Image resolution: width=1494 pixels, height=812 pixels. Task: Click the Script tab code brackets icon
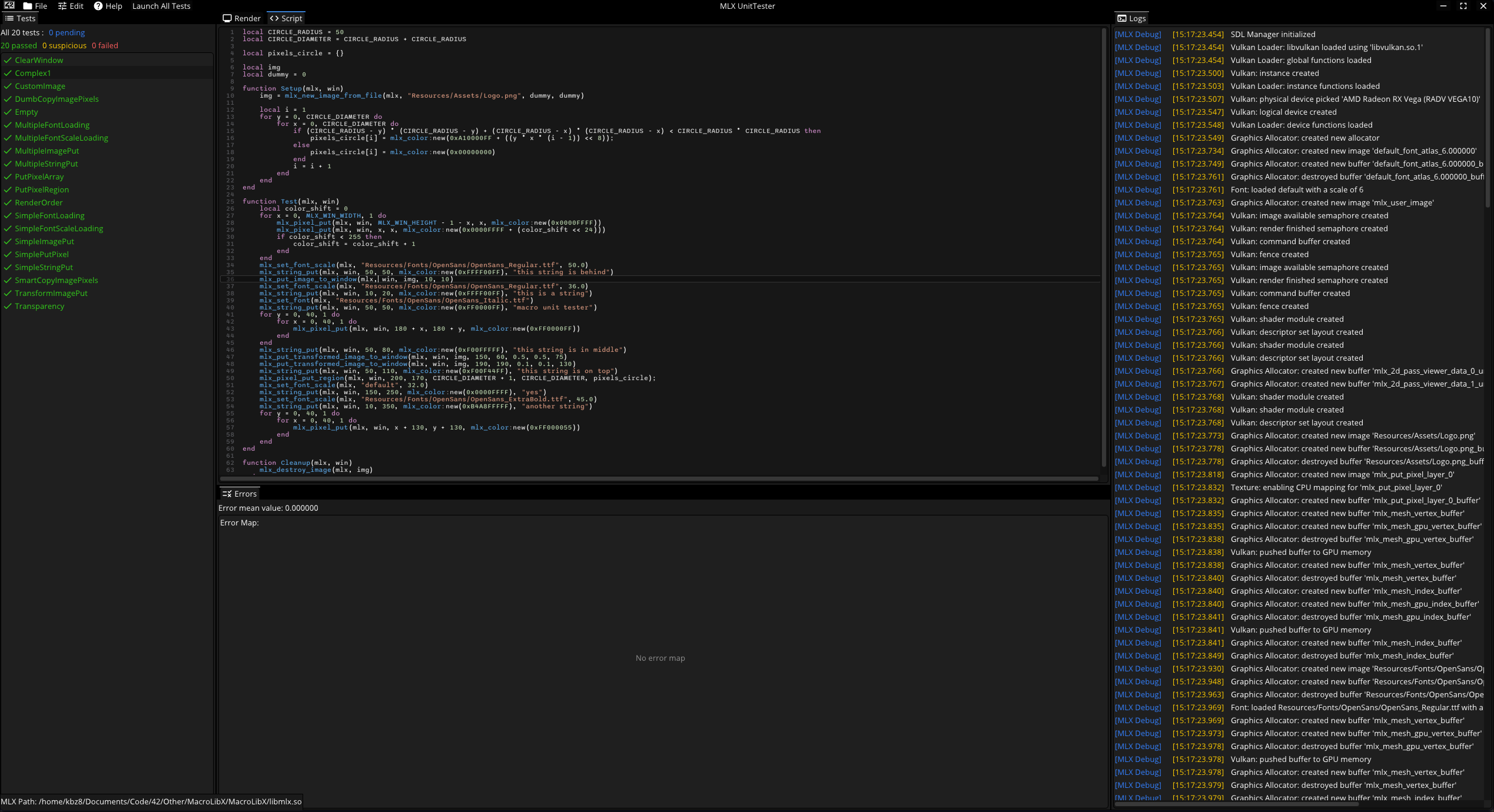274,18
